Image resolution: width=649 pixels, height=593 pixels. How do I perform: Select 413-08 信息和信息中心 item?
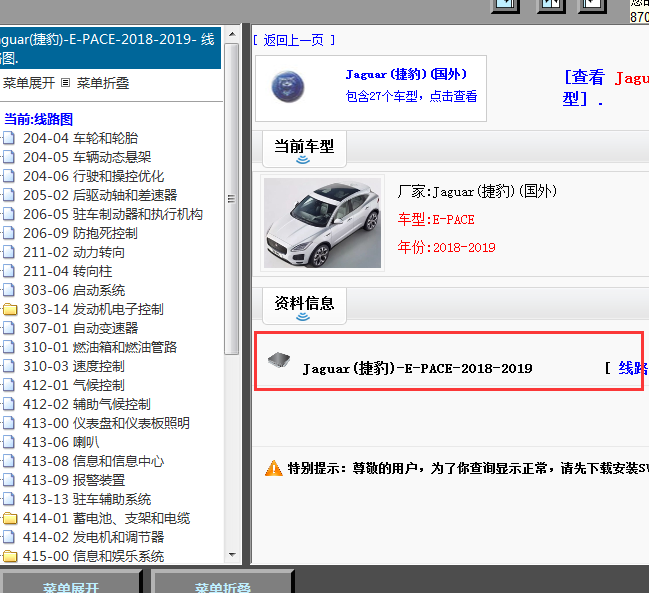click(94, 461)
